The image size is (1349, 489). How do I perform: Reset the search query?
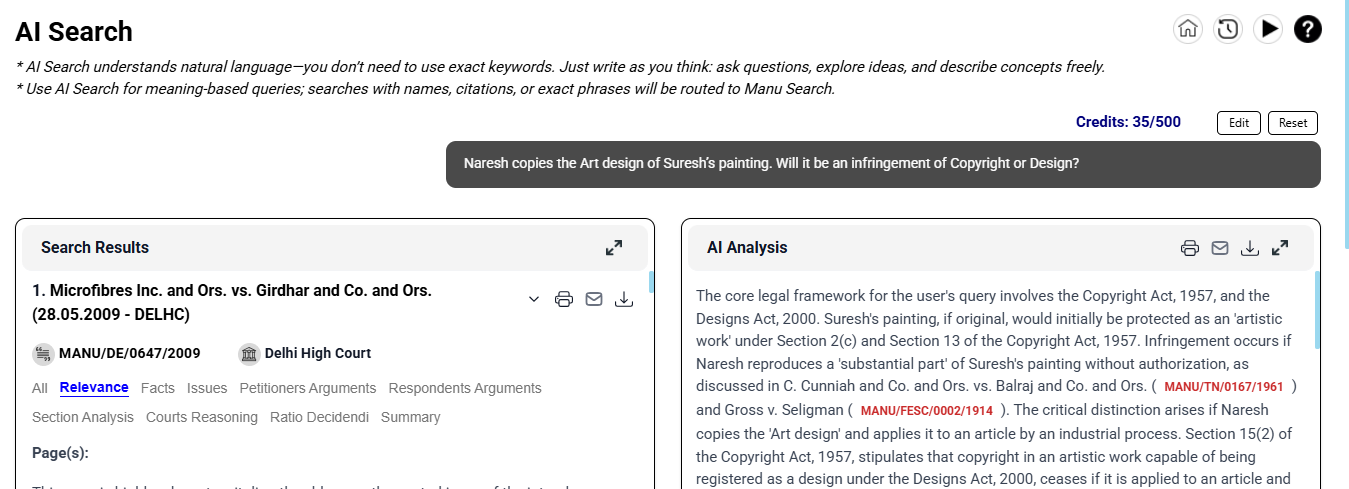[x=1293, y=123]
